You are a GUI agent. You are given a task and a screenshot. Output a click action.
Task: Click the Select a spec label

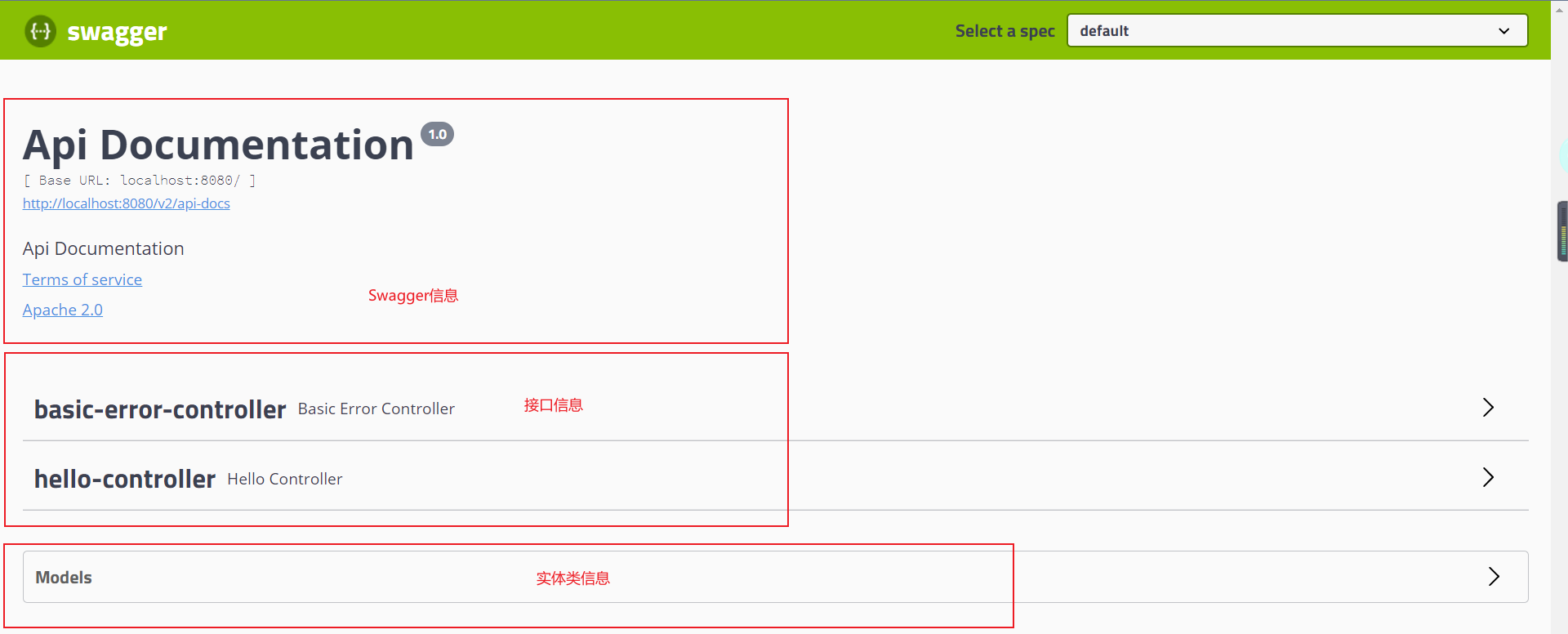[1005, 31]
